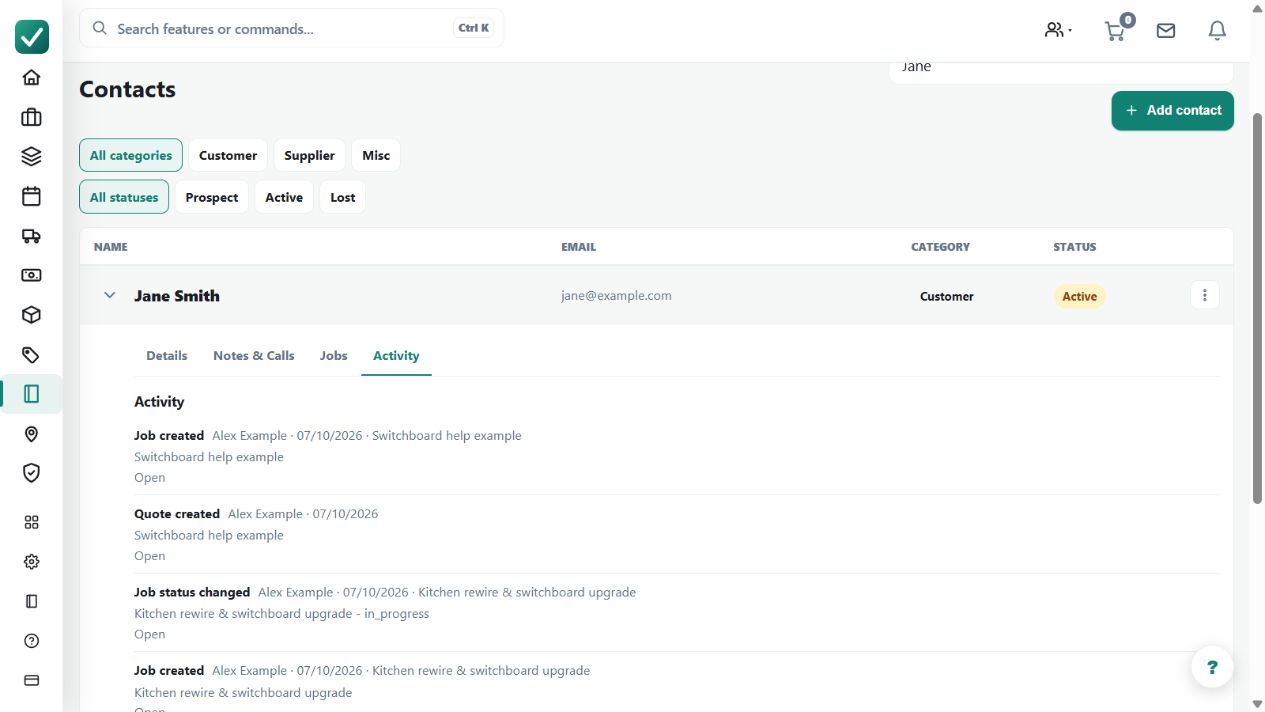Filter contacts by Lost status

(x=343, y=197)
